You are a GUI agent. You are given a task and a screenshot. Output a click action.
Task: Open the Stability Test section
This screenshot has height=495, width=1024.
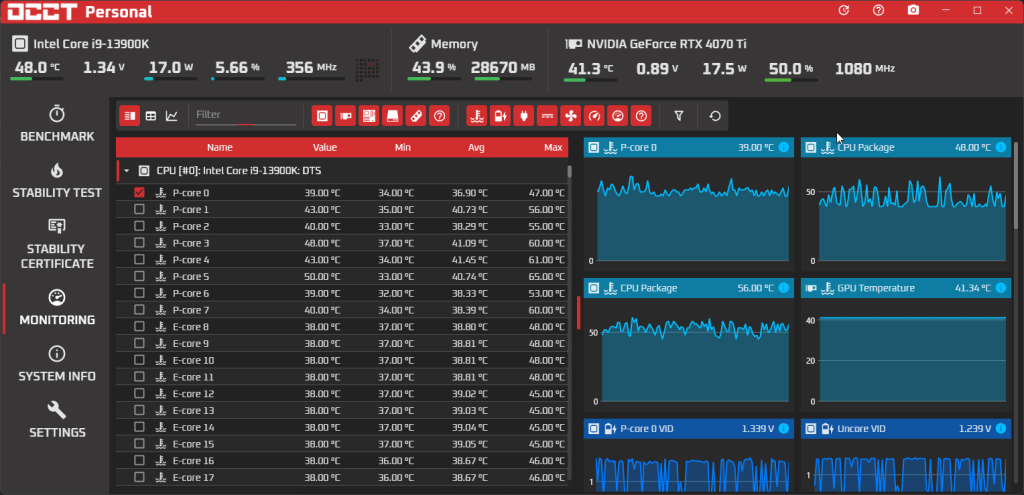coord(57,180)
